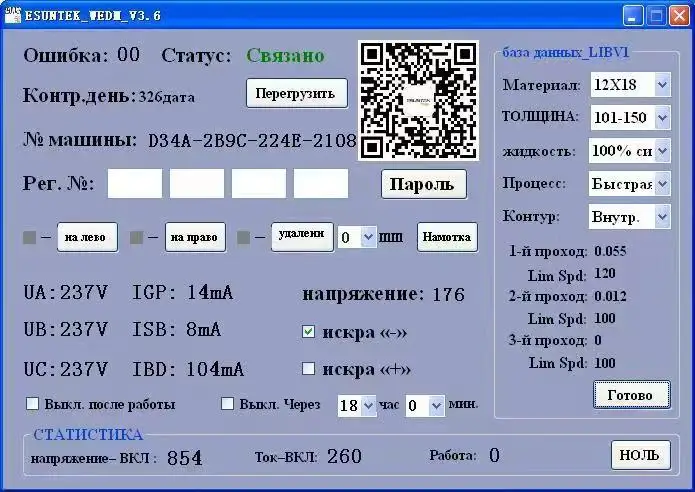695x492 pixels.
Task: Click the UC:237V reading
Action: [x=66, y=369]
